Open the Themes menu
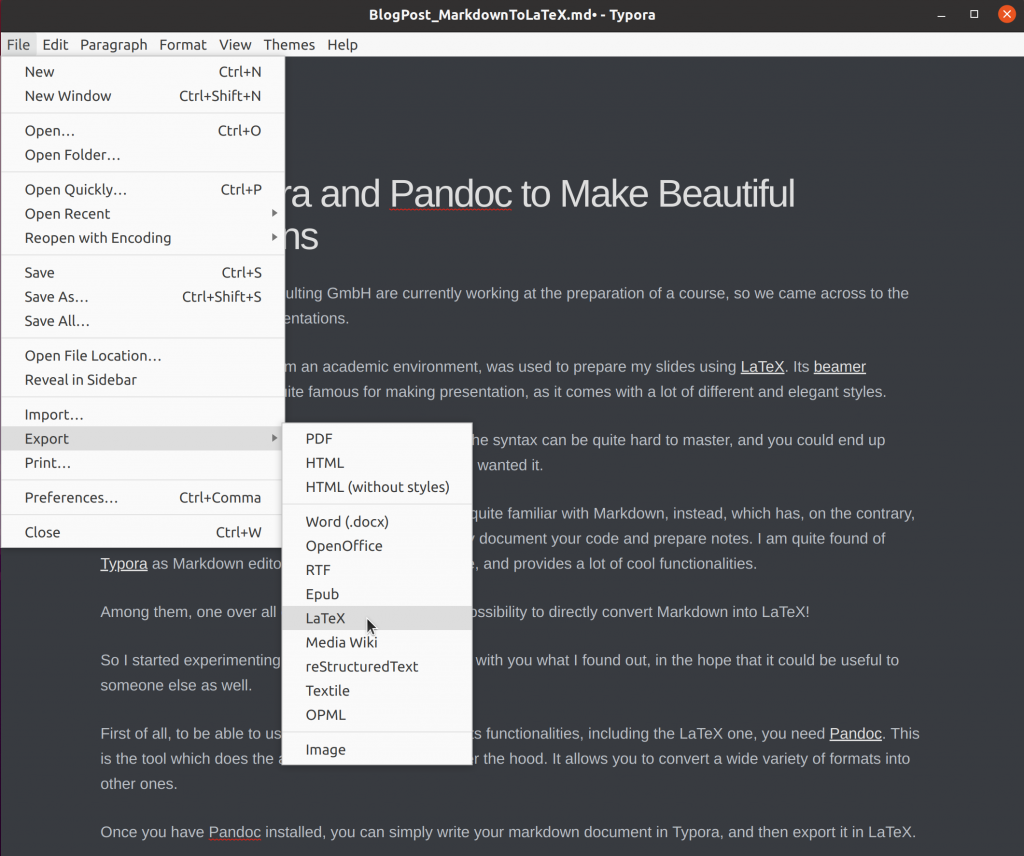Image resolution: width=1024 pixels, height=856 pixels. 289,44
